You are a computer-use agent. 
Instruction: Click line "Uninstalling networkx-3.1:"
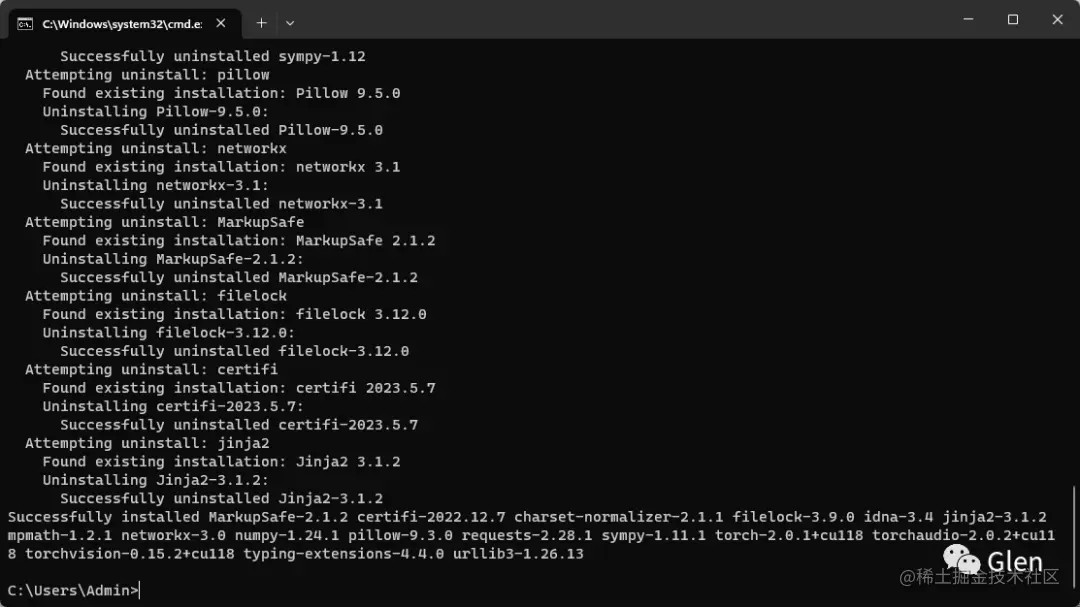[156, 185]
